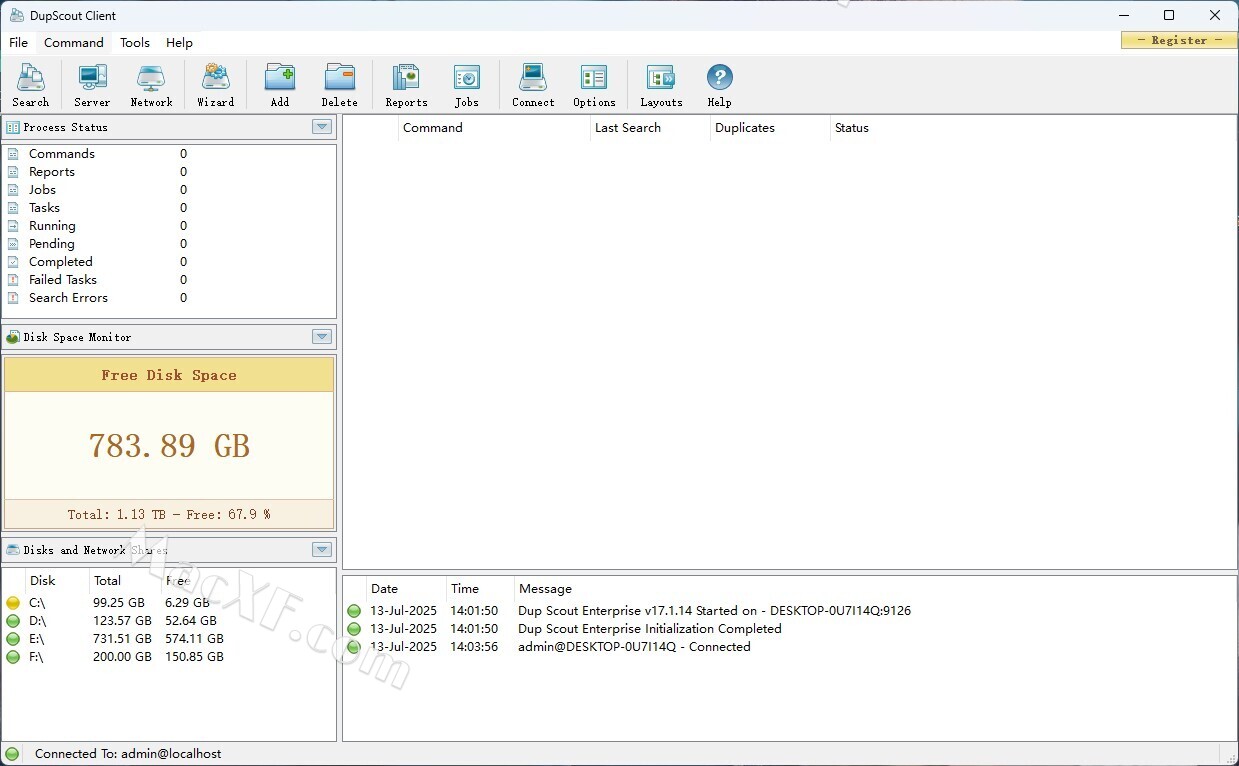Click the green icon beside the Started on message
Image resolution: width=1239 pixels, height=766 pixels.
[x=354, y=611]
